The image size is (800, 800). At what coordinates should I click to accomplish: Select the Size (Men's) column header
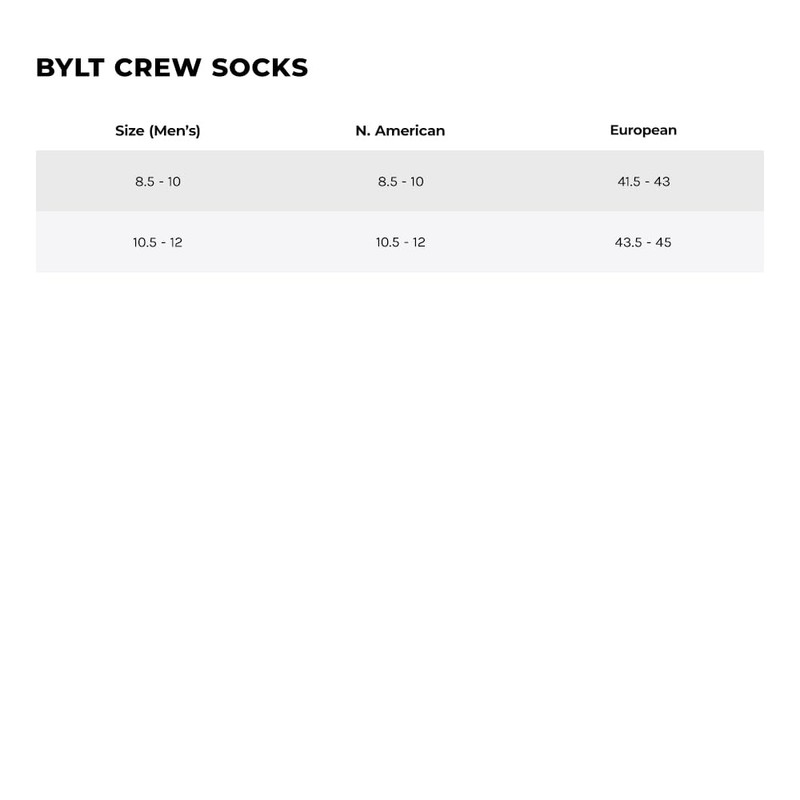click(x=158, y=131)
